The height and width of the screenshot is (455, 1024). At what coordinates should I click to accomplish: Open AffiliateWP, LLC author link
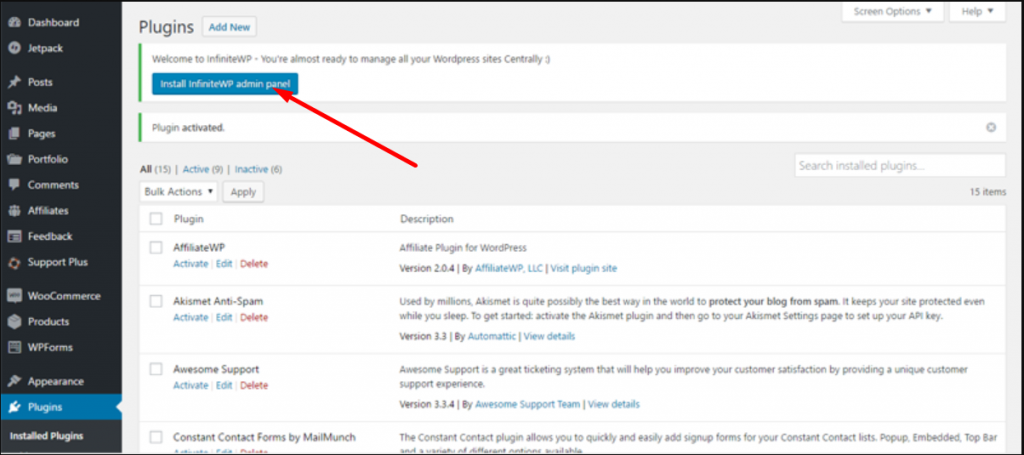coord(509,268)
